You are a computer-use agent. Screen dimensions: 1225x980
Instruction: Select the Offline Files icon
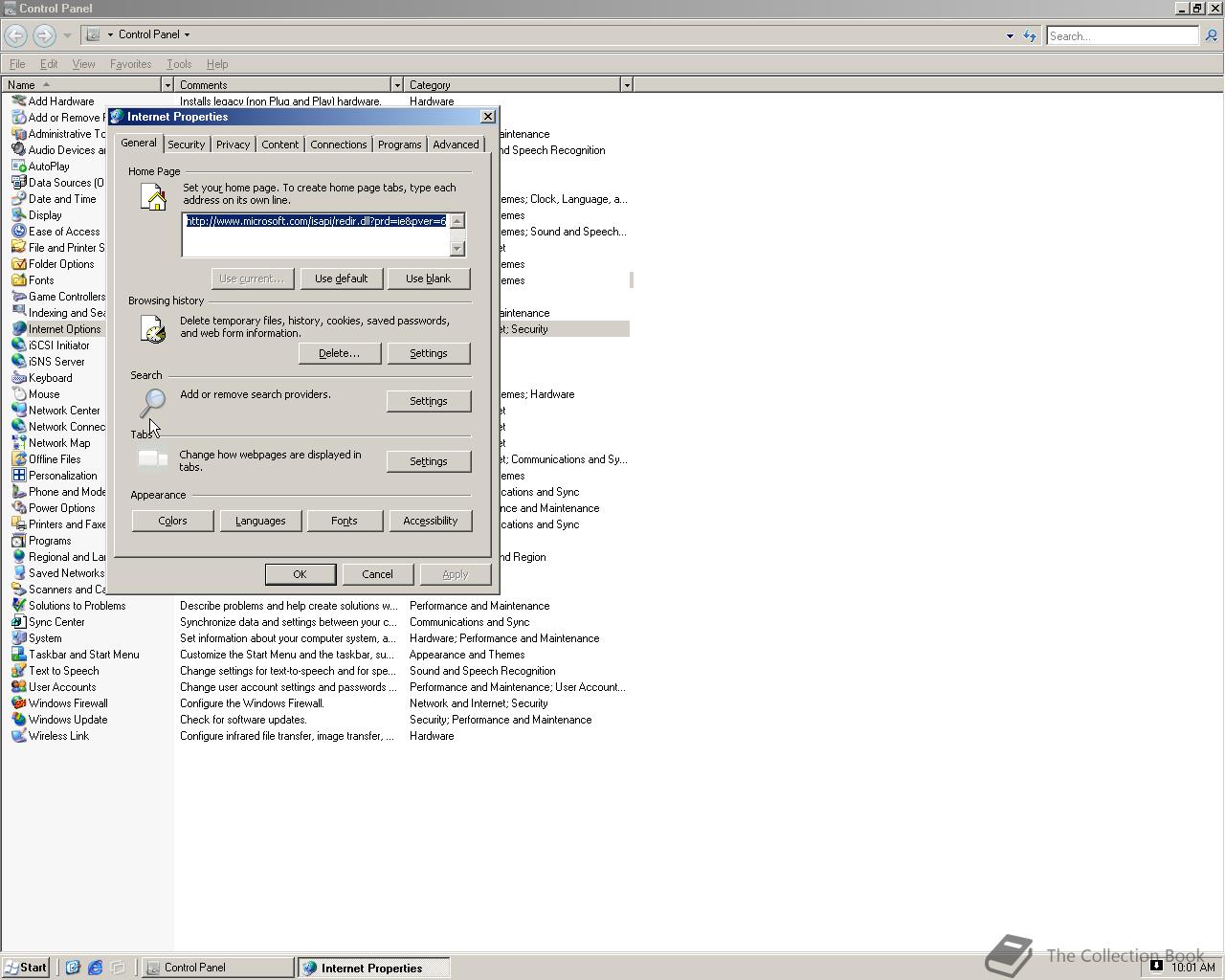(x=18, y=459)
